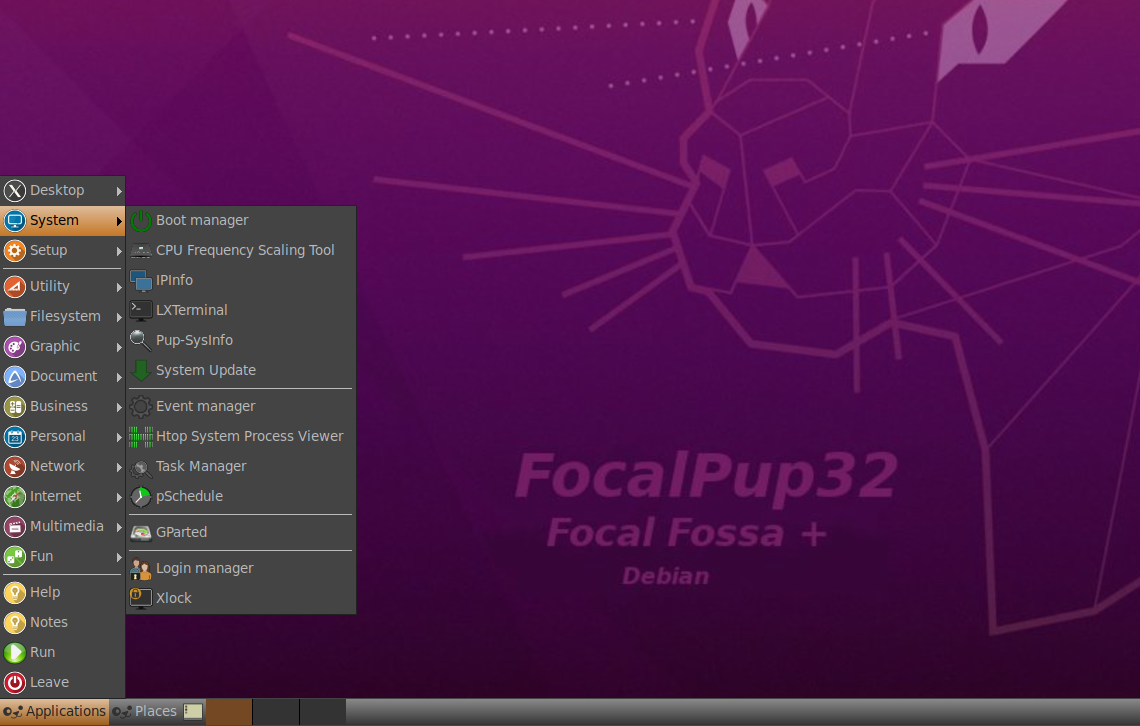This screenshot has width=1140, height=726.
Task: Open the Multimedia category
Action: [x=63, y=526]
